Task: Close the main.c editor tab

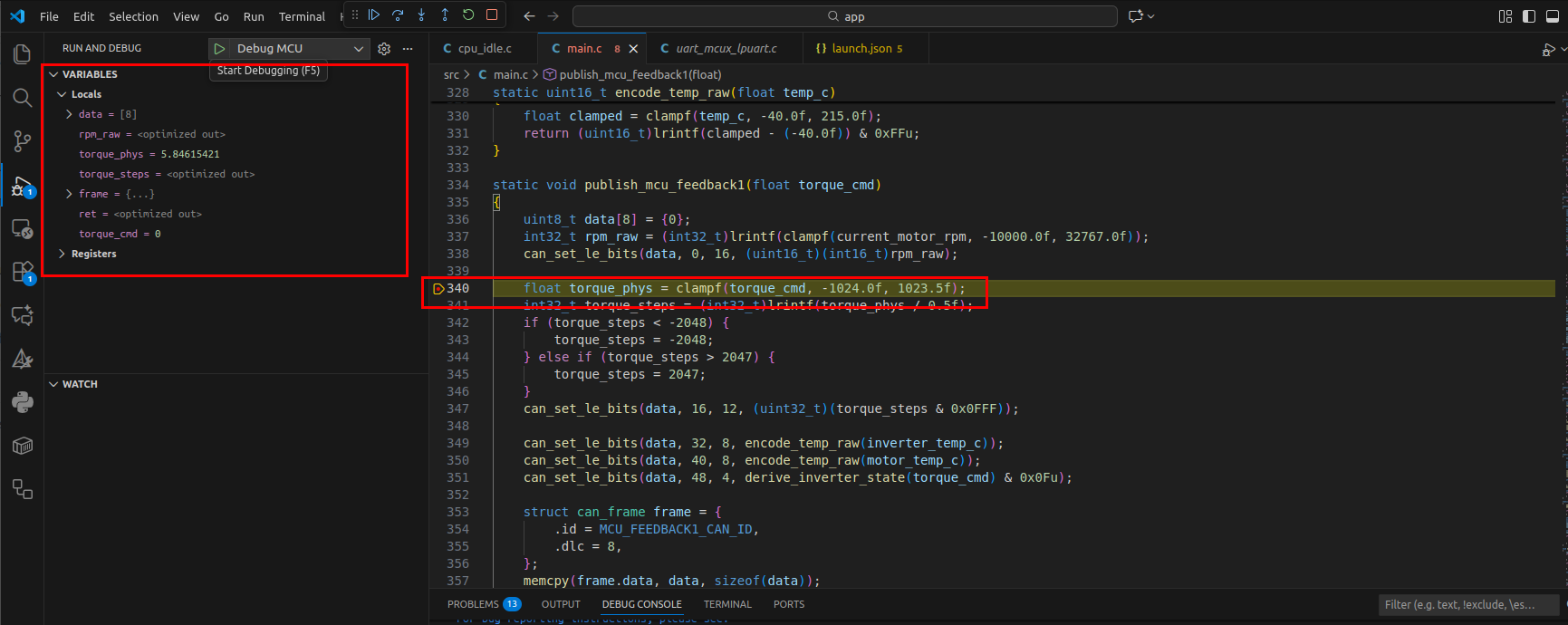Action: coord(633,49)
